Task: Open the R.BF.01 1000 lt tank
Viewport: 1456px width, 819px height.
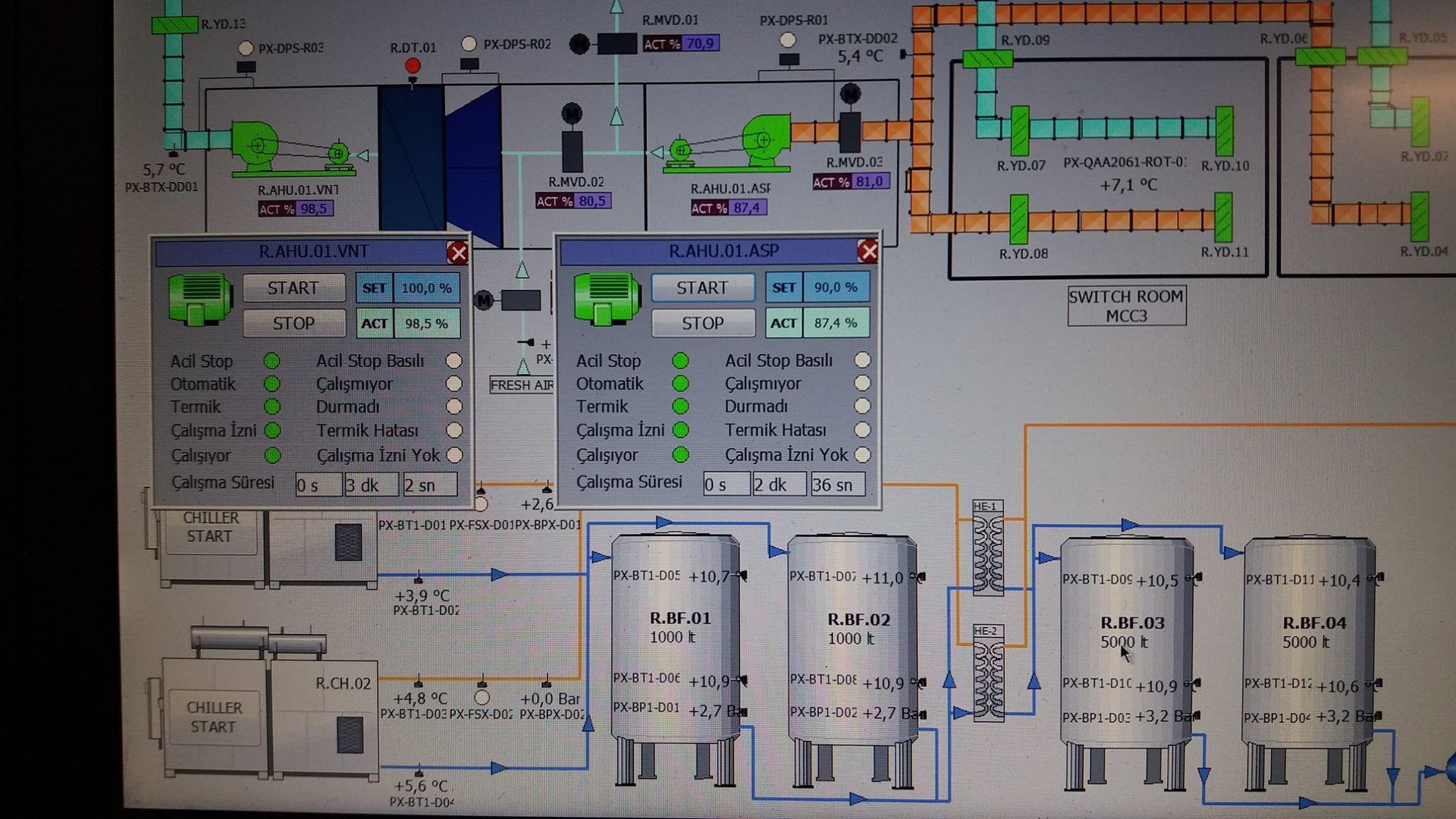Action: 676,629
